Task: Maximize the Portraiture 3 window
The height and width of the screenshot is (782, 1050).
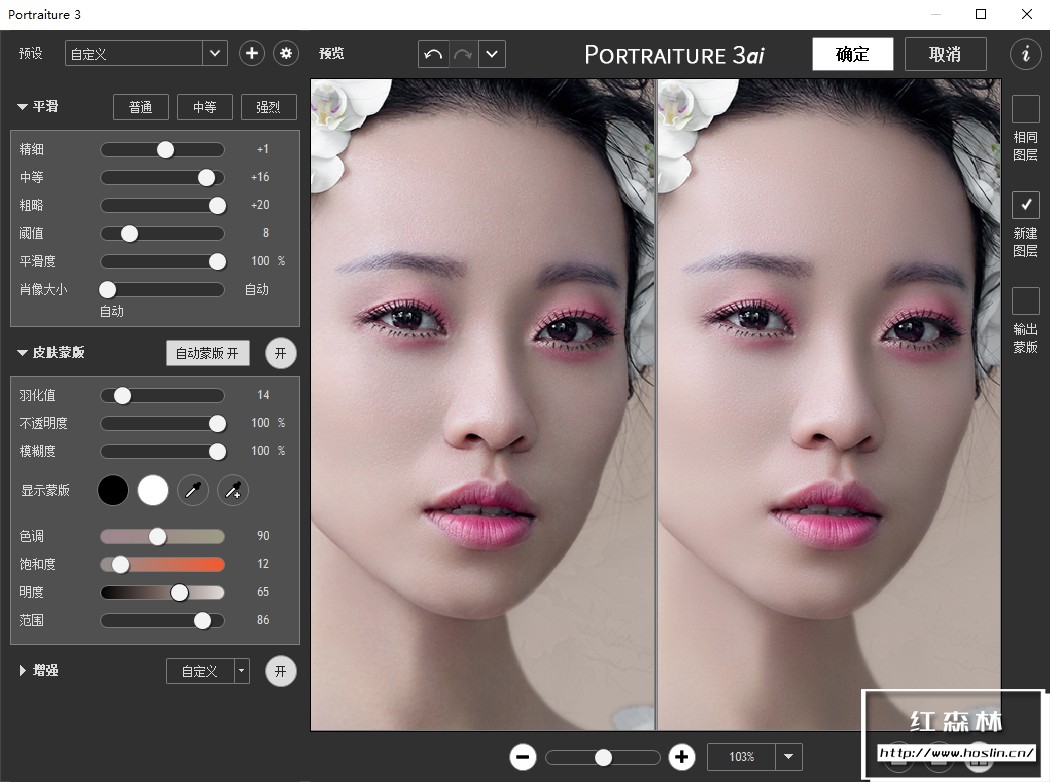Action: click(981, 14)
